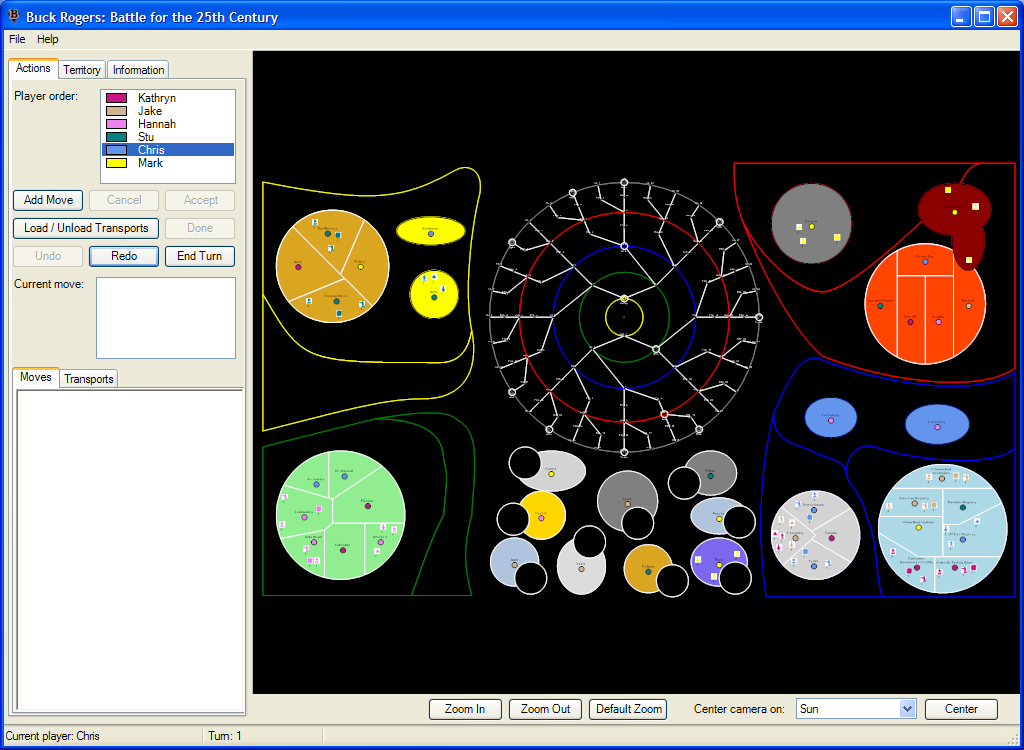The height and width of the screenshot is (750, 1024).
Task: Select blue Tycho dot on the Moon
Action: click(814, 566)
